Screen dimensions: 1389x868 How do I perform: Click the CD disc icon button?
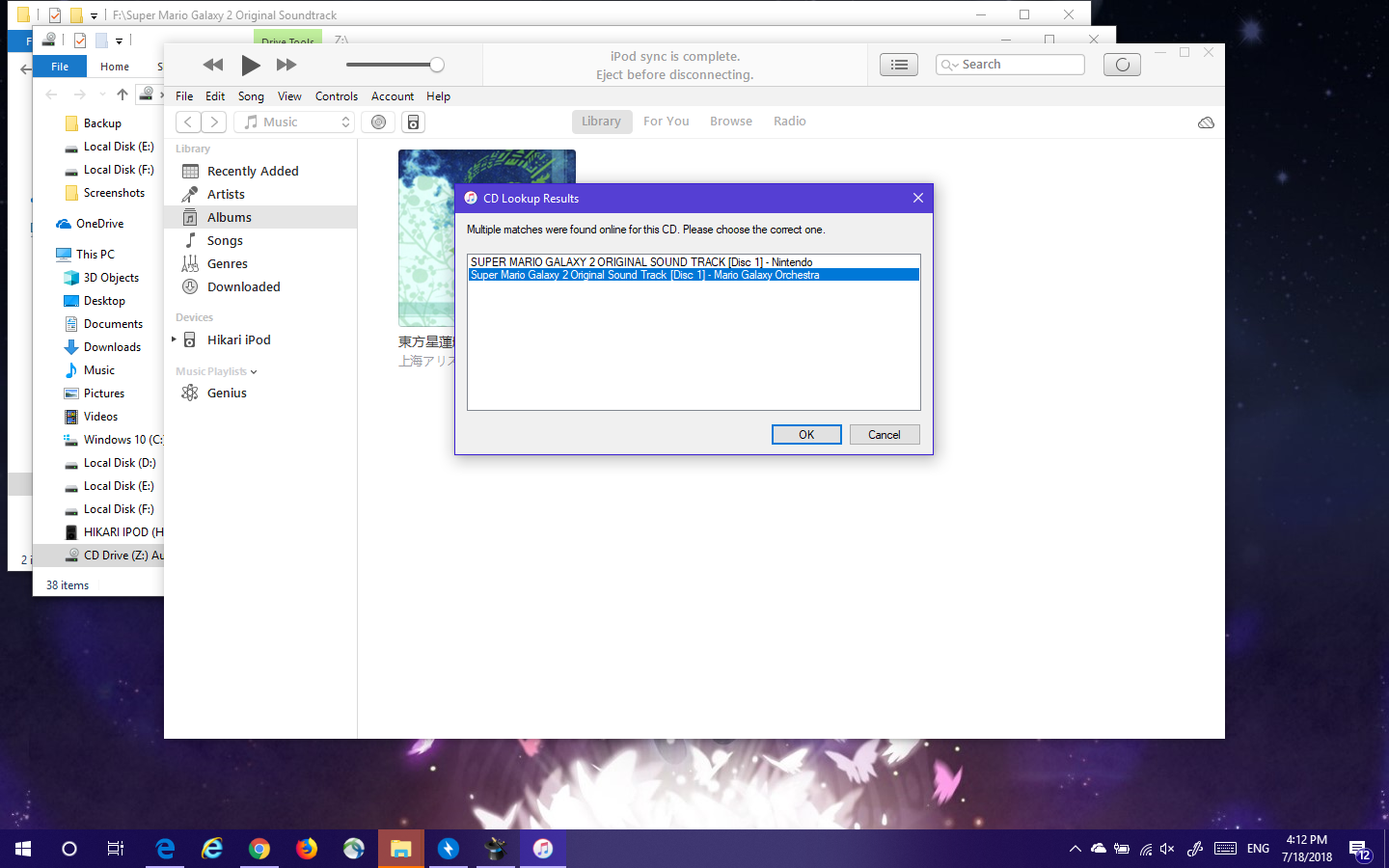378,122
